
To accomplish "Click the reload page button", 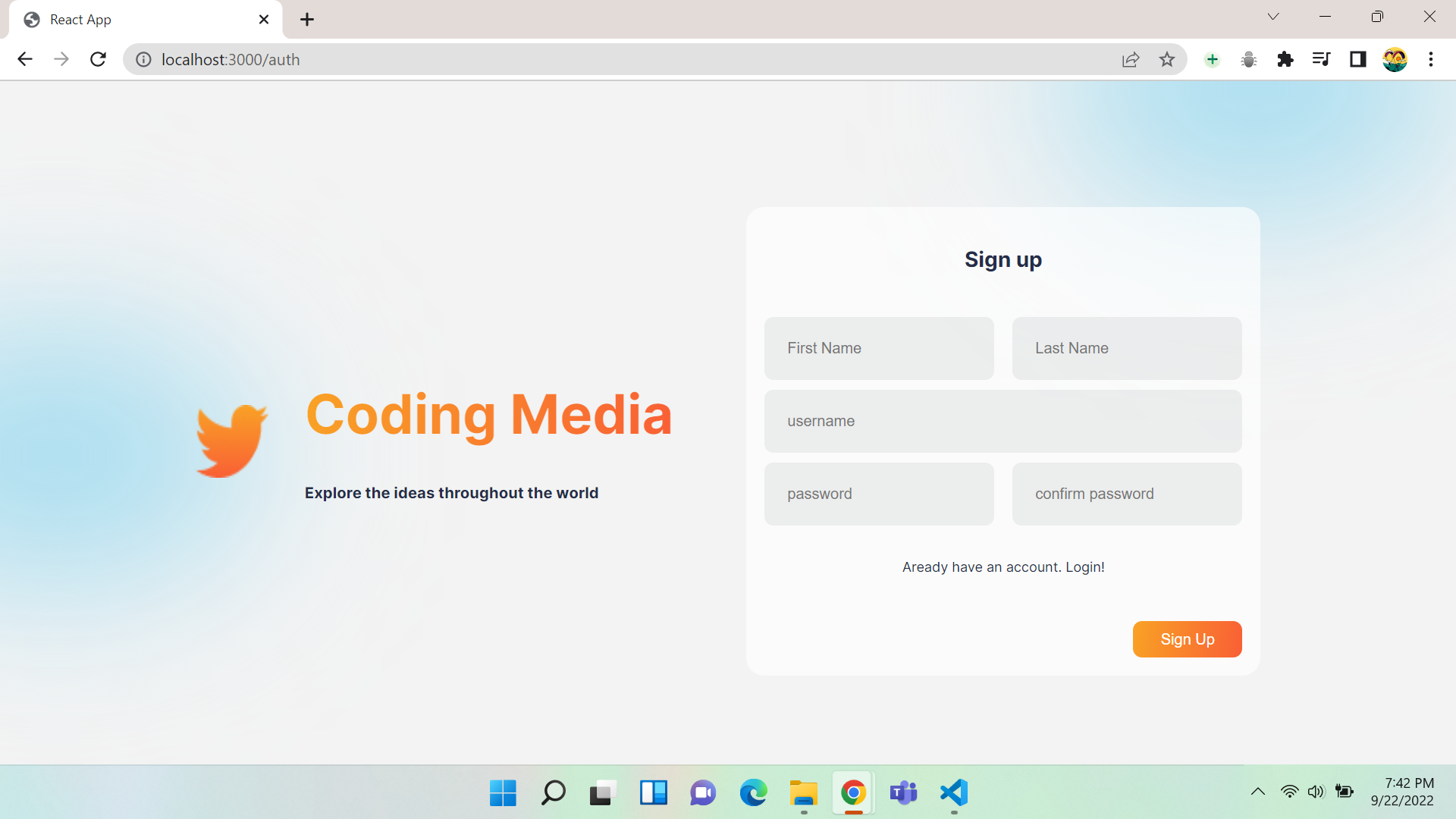I will click(x=98, y=59).
